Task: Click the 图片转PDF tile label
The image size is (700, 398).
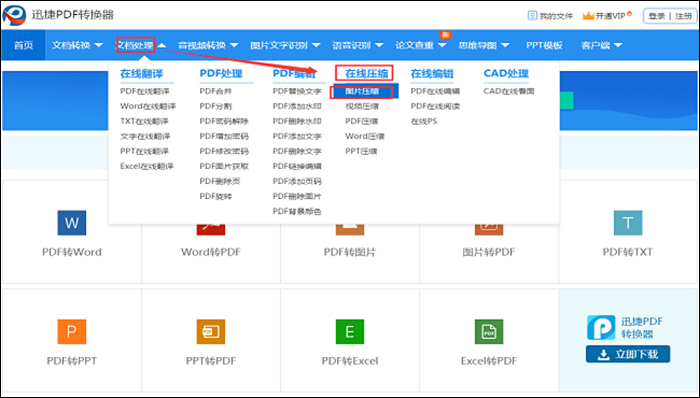Action: pyautogui.click(x=489, y=252)
